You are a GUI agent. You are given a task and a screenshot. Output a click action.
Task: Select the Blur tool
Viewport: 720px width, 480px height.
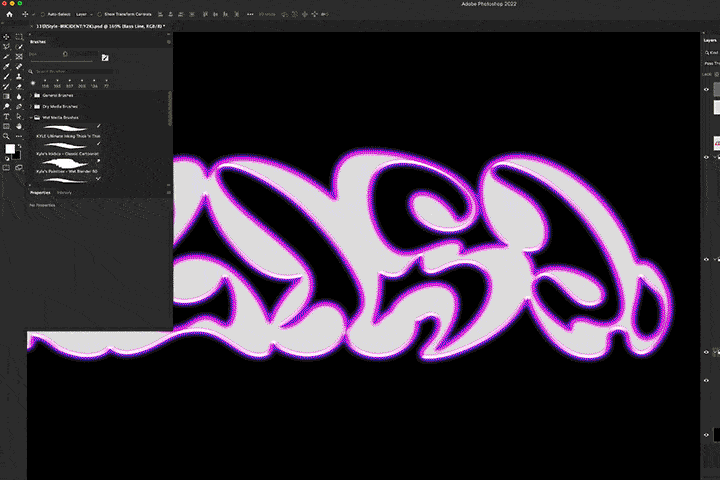coord(19,96)
